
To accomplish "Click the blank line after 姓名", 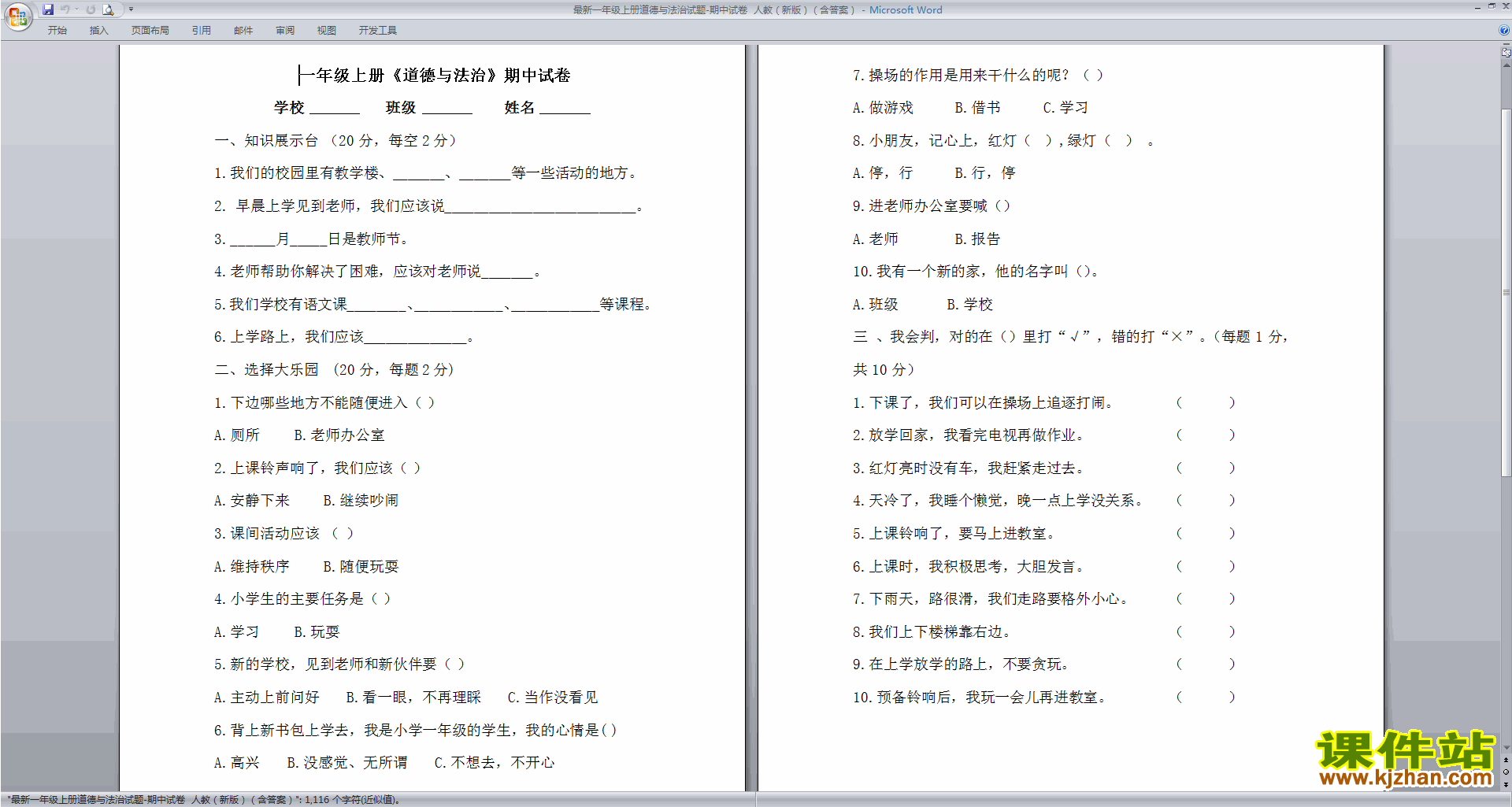I will click(565, 108).
